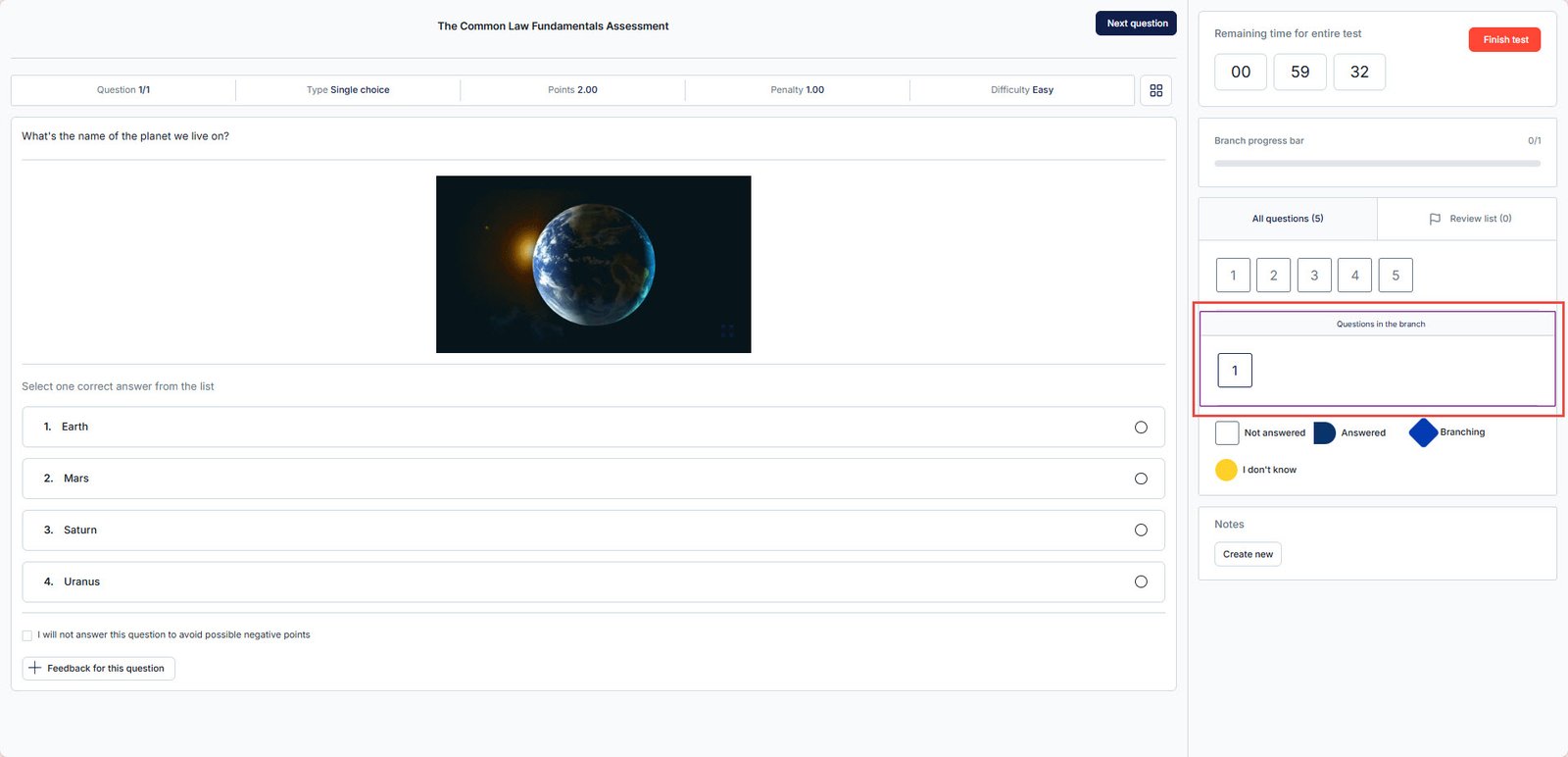The height and width of the screenshot is (757, 1568).
Task: Choose the Uranus answer option
Action: coord(1141,581)
